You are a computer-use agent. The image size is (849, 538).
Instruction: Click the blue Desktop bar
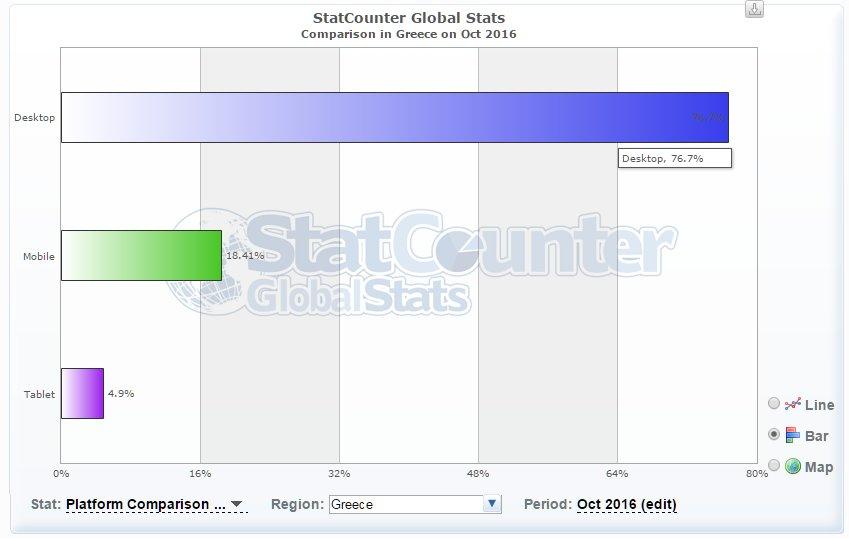[x=395, y=117]
